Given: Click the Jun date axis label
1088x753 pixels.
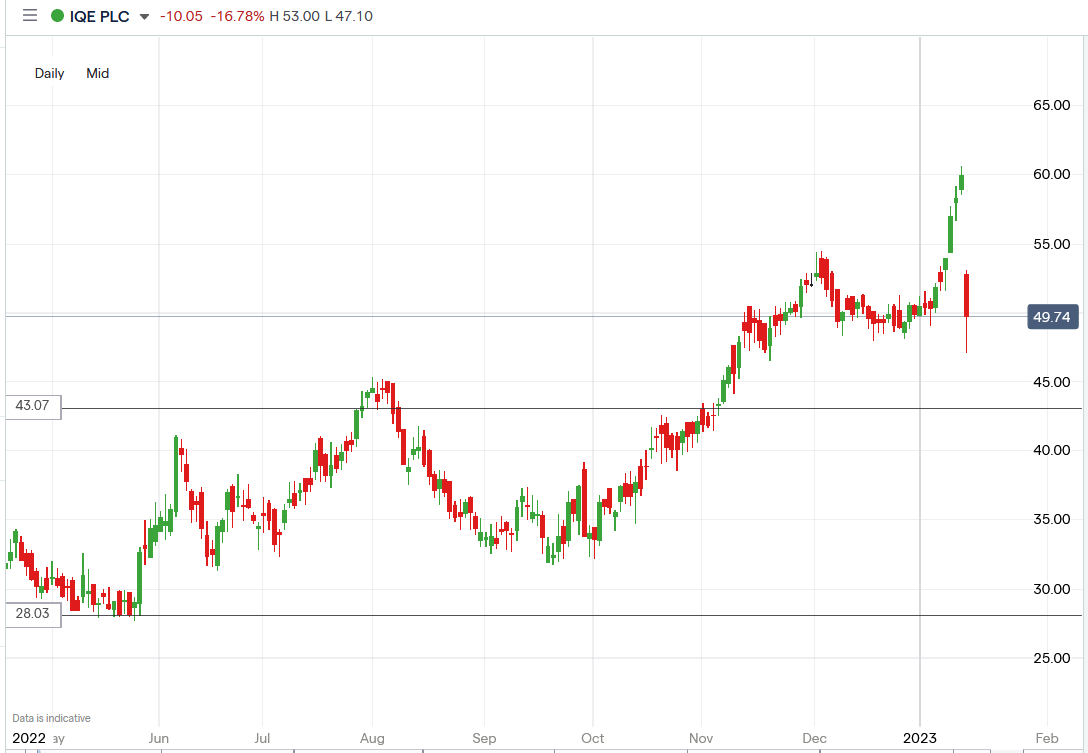Looking at the screenshot, I should 158,738.
